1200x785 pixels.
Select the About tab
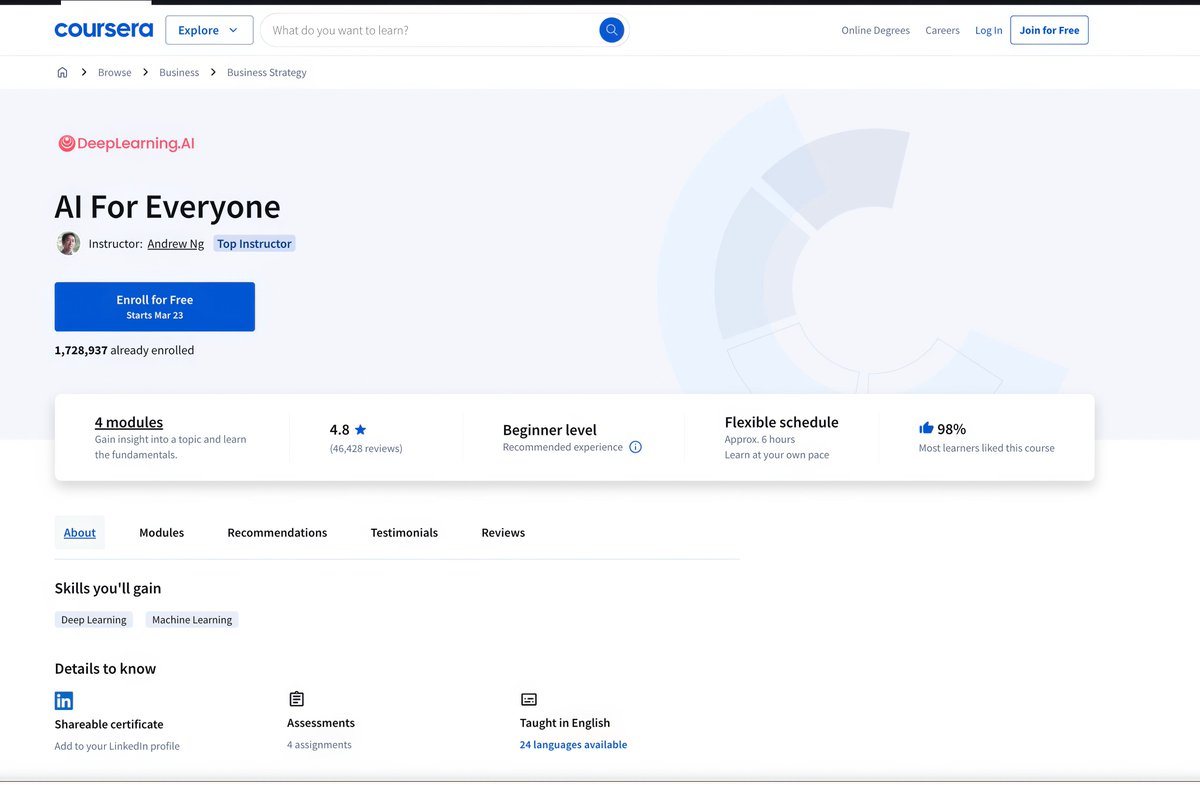pos(80,532)
